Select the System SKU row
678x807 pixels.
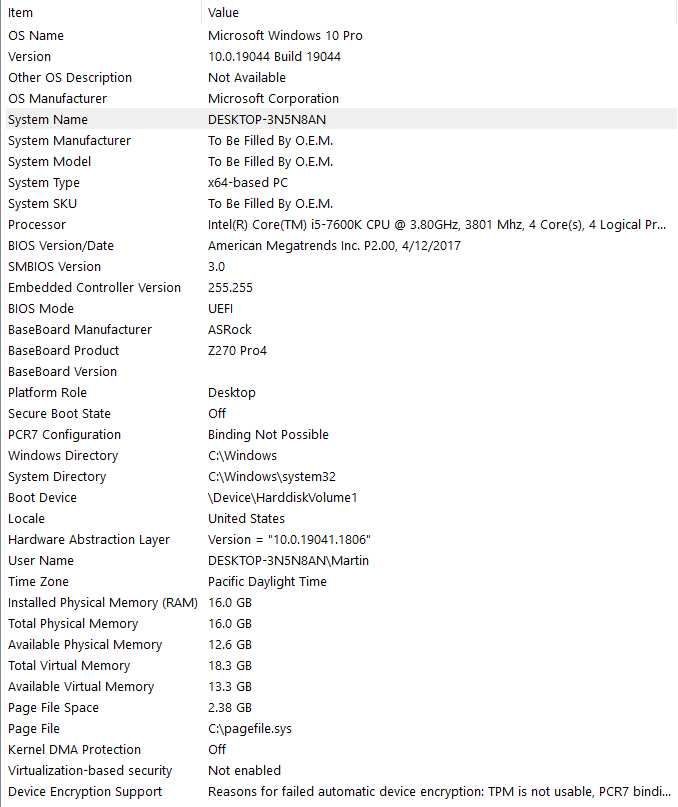tap(339, 204)
